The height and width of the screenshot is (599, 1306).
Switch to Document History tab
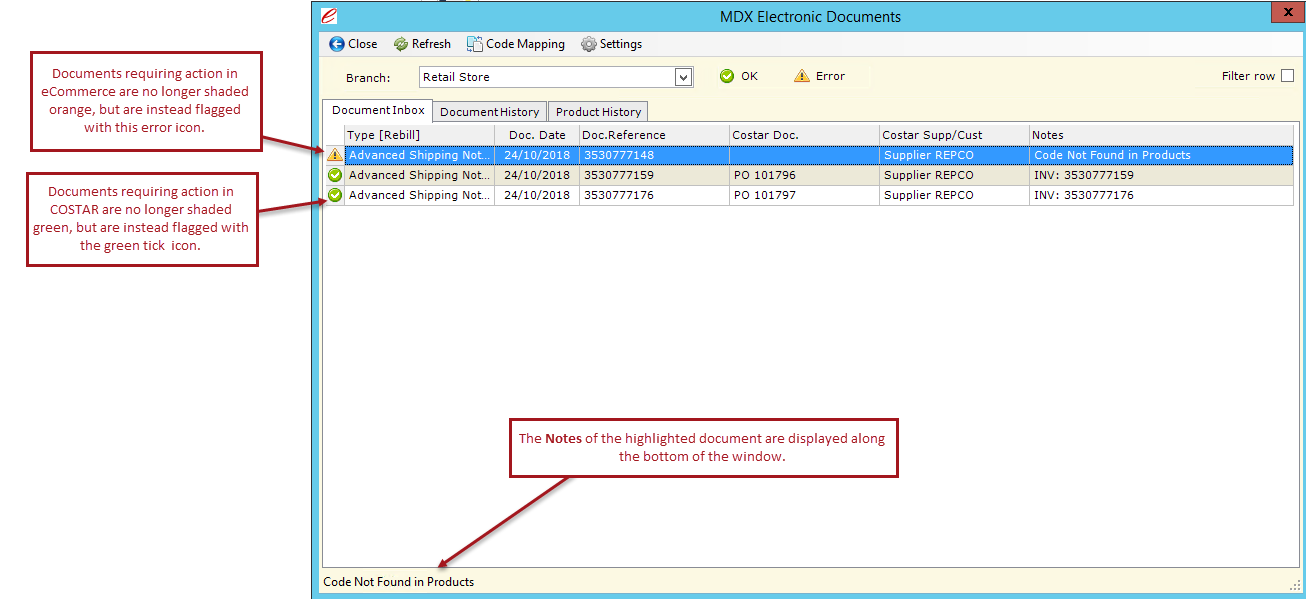click(490, 112)
